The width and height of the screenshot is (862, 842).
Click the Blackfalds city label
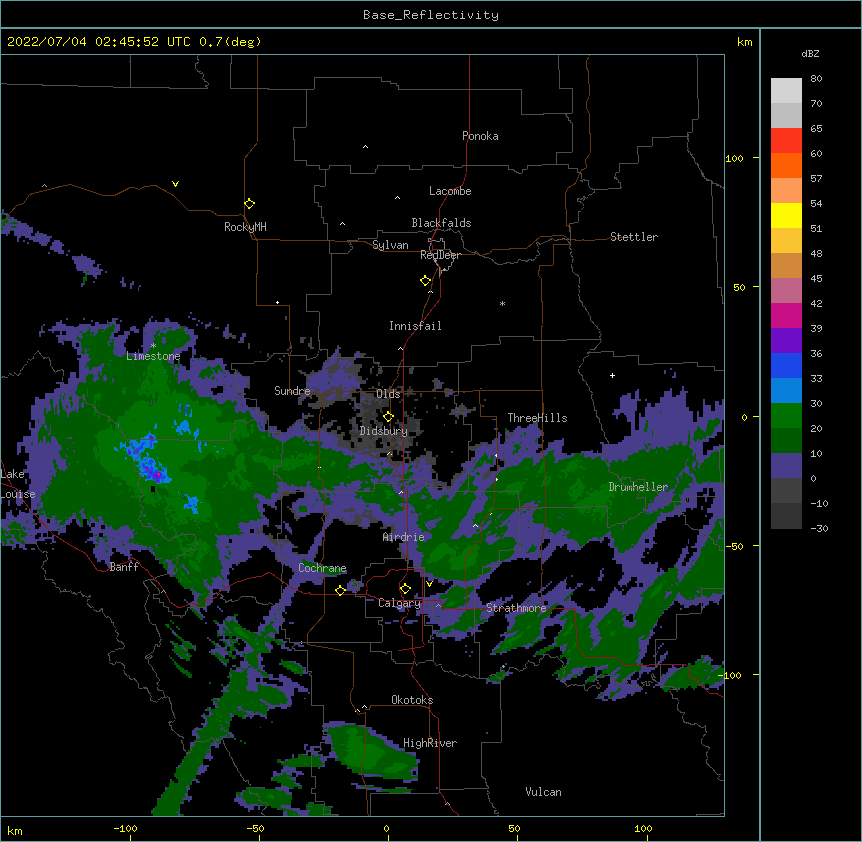pyautogui.click(x=441, y=223)
